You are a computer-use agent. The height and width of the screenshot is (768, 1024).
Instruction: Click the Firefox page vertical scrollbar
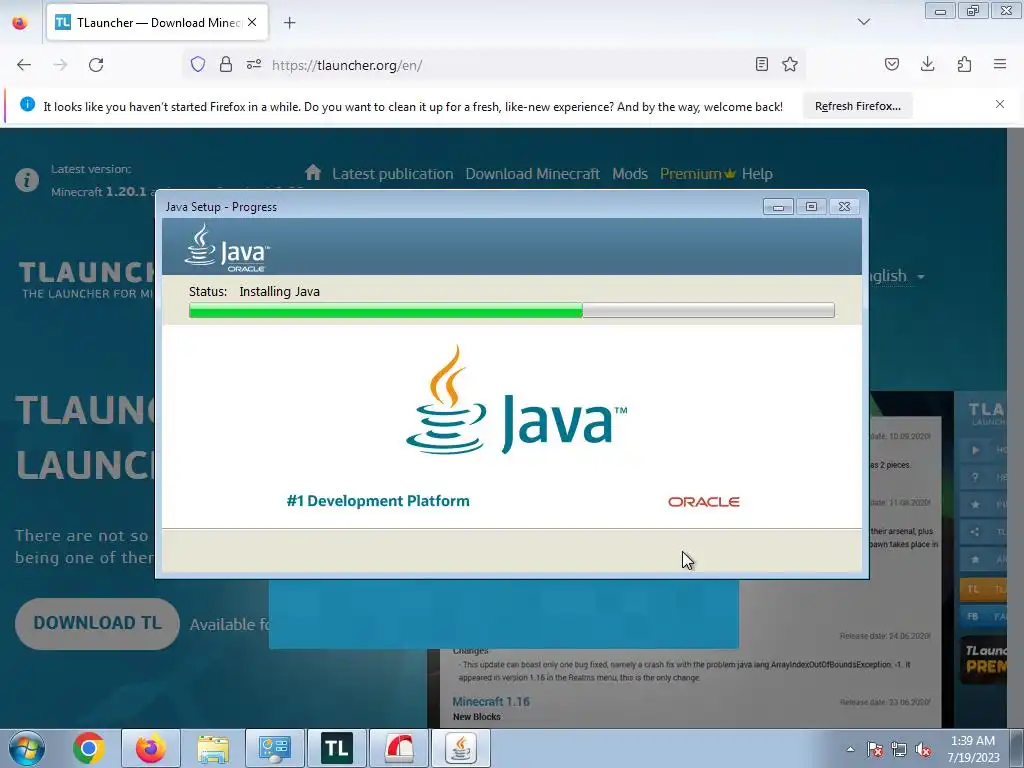[x=1016, y=428]
